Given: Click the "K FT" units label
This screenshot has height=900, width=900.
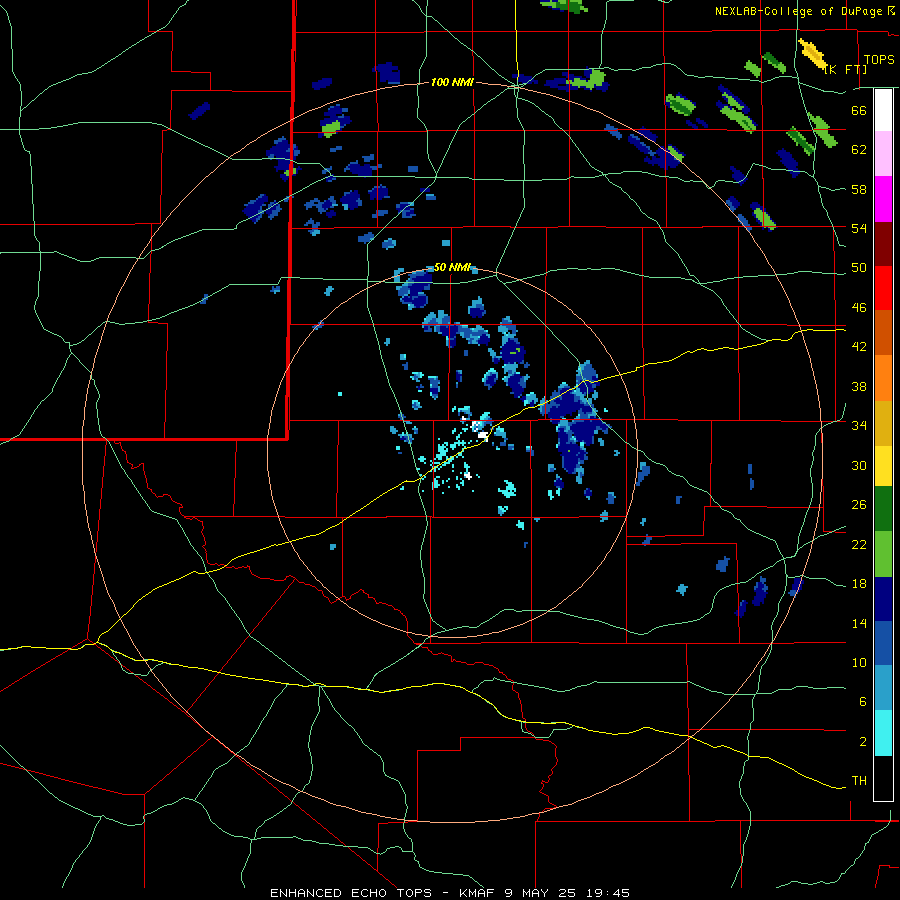Looking at the screenshot, I should (x=845, y=69).
